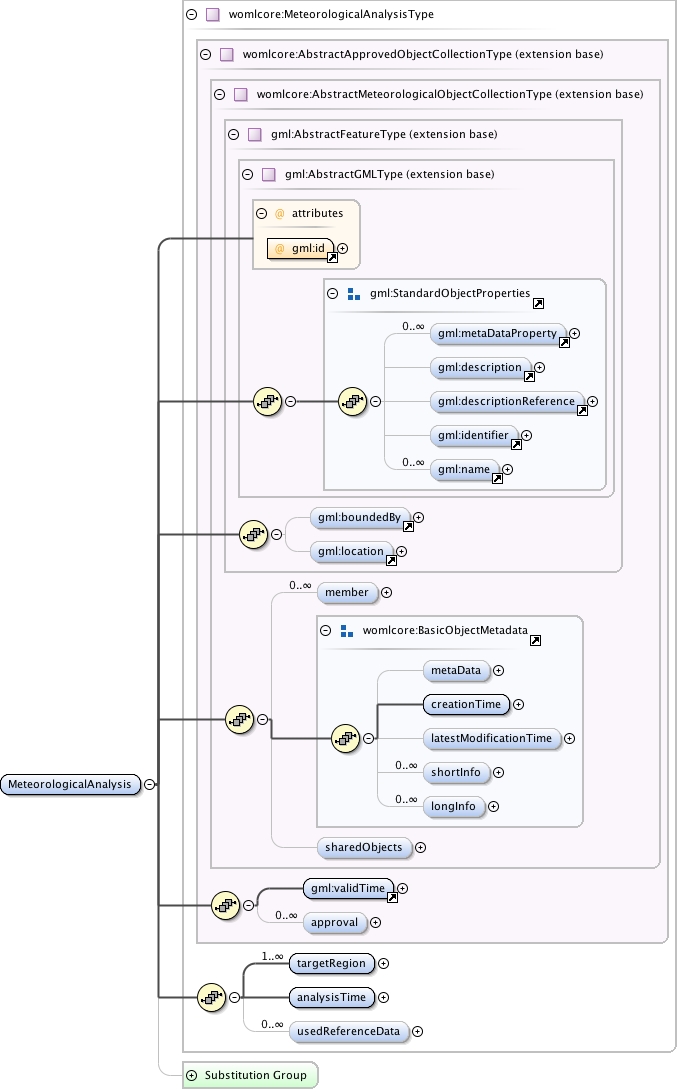The width and height of the screenshot is (678, 1092).
Task: Click the type icon beside AbstractMeteorologicalObjectCollectionType
Action: tap(241, 94)
